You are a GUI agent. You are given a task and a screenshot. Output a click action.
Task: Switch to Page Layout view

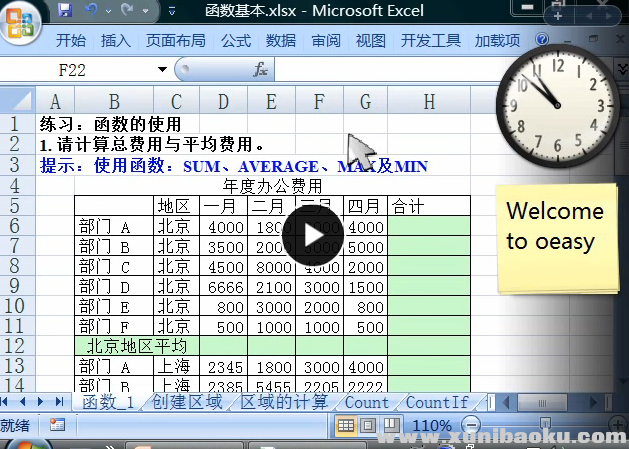pyautogui.click(x=368, y=426)
